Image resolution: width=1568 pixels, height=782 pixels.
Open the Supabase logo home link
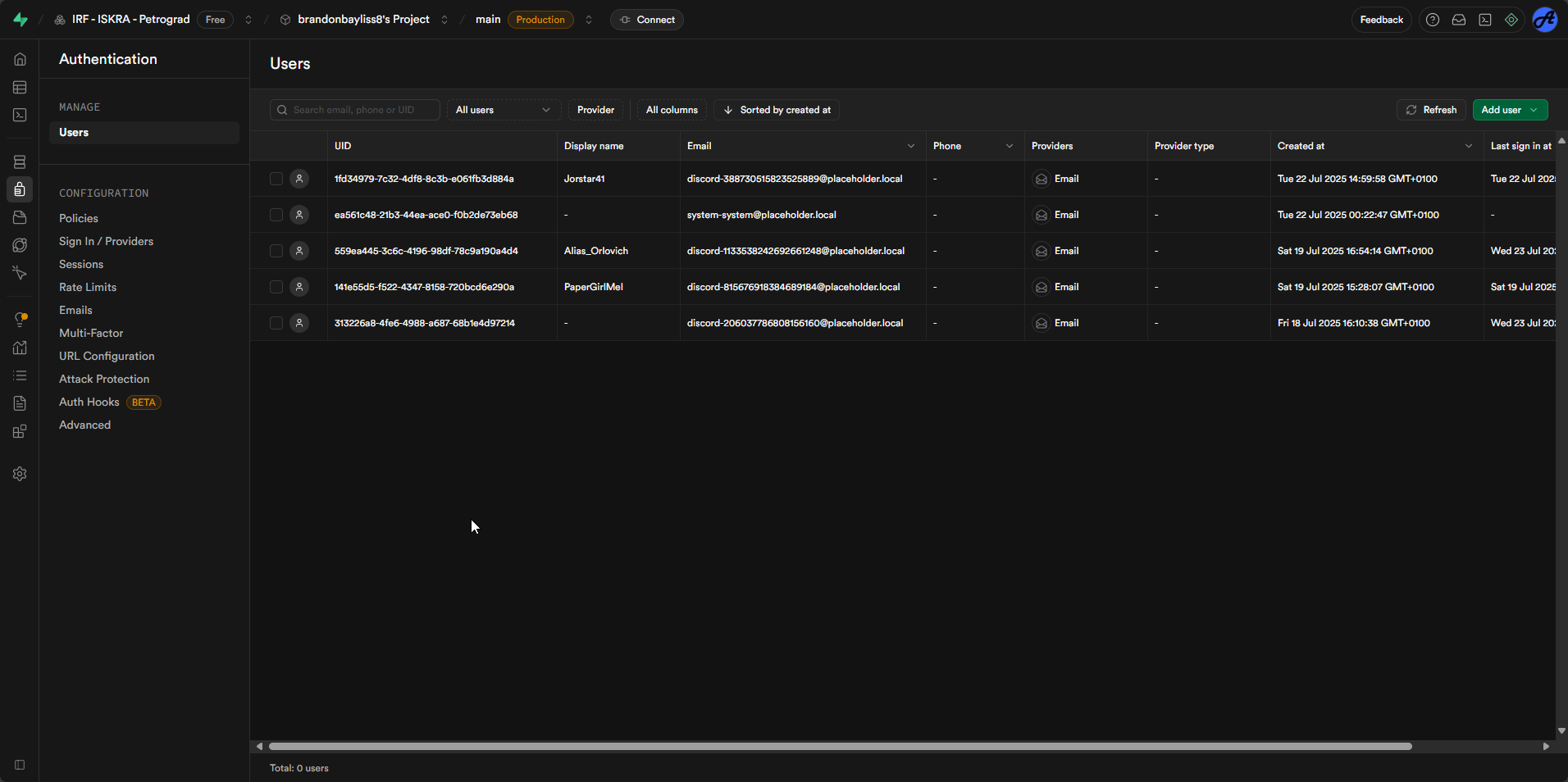pyautogui.click(x=21, y=20)
